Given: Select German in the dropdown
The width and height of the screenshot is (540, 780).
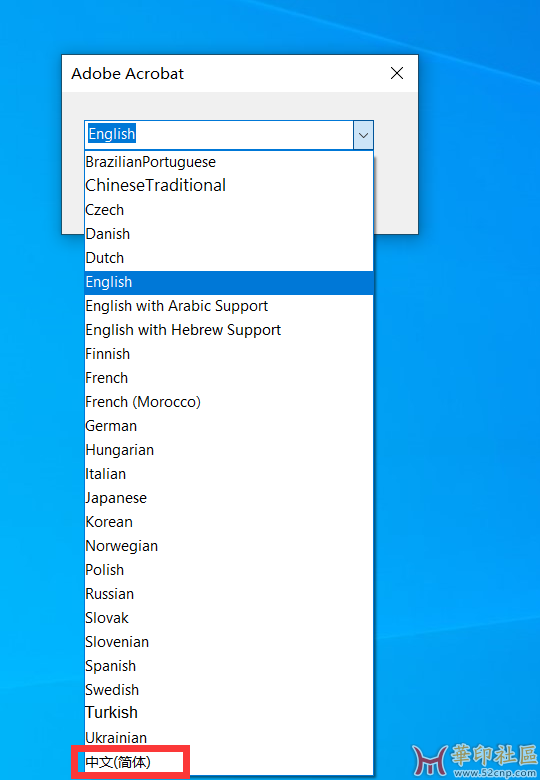Looking at the screenshot, I should click(x=229, y=426).
